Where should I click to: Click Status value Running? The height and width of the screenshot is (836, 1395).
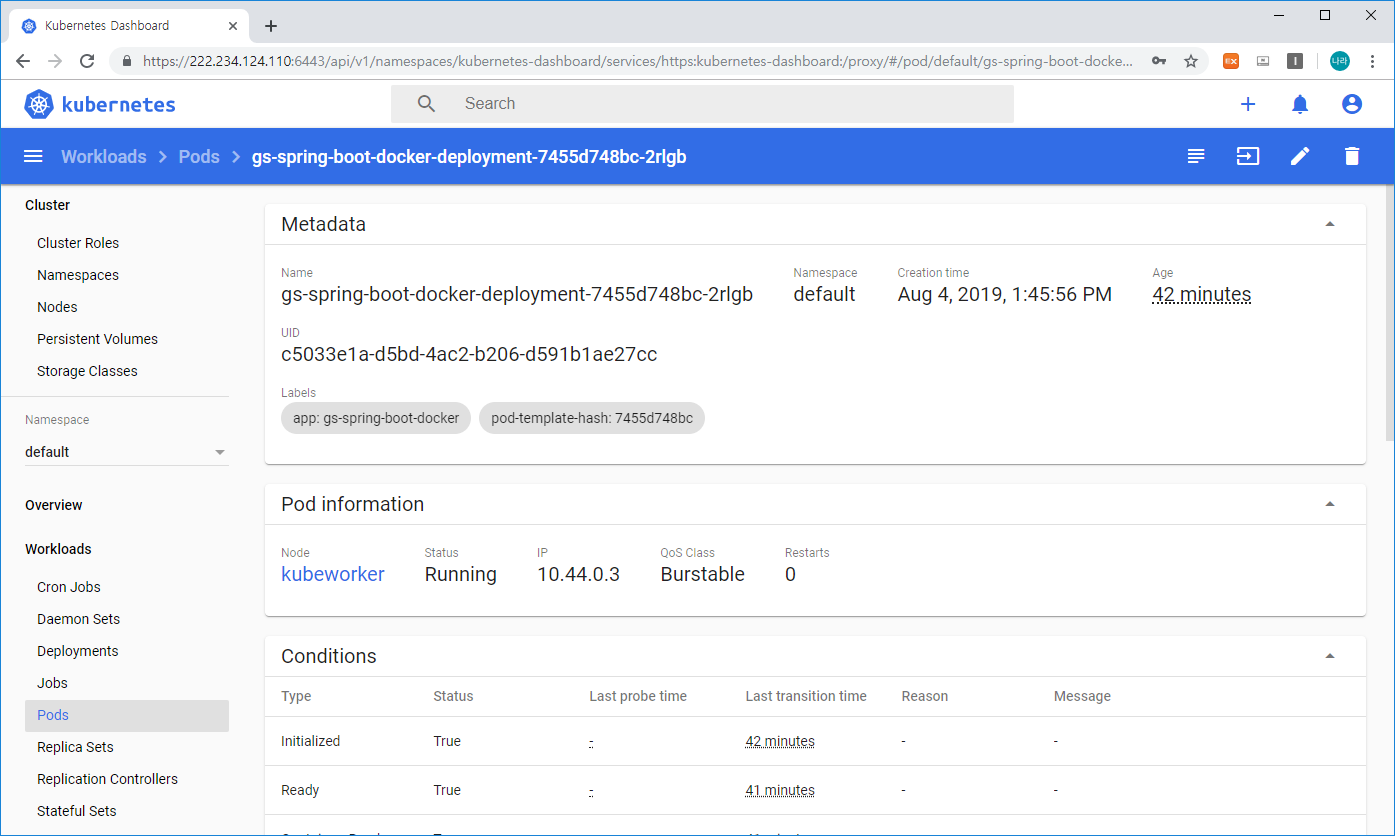[x=461, y=574]
